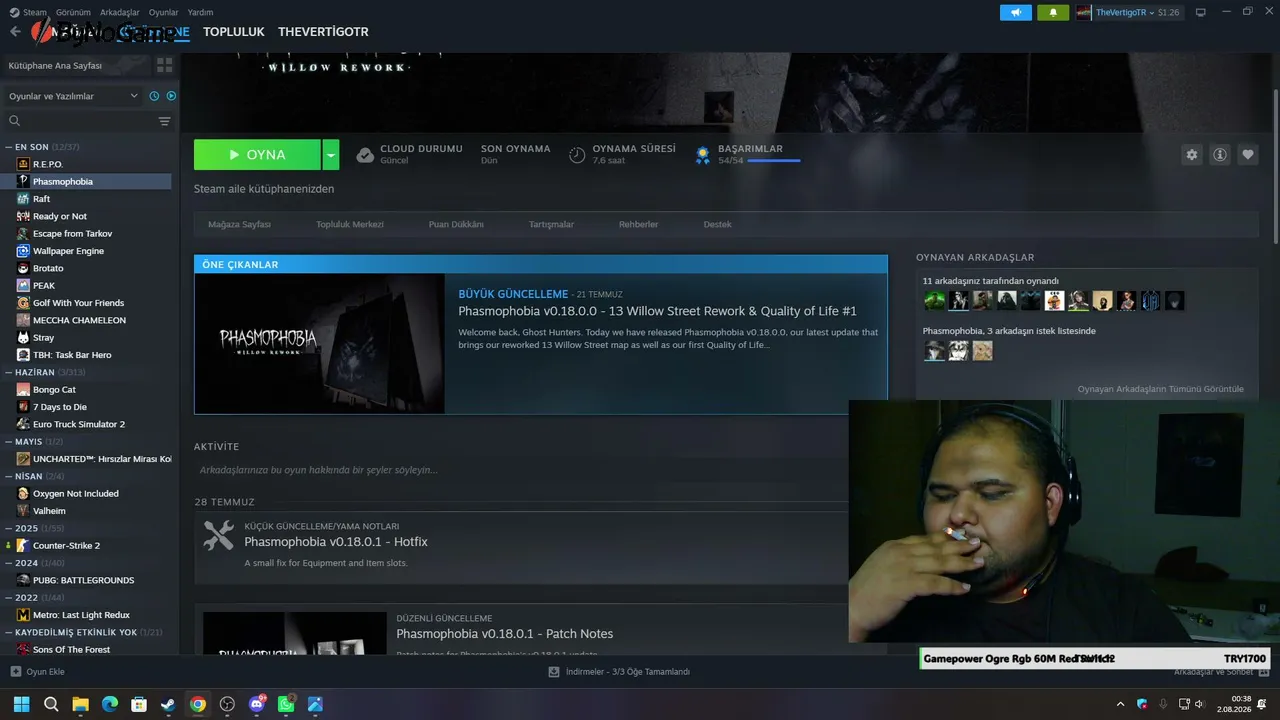Image resolution: width=1280 pixels, height=720 pixels.
Task: Open the Puan Dükkânı link
Action: 456,224
